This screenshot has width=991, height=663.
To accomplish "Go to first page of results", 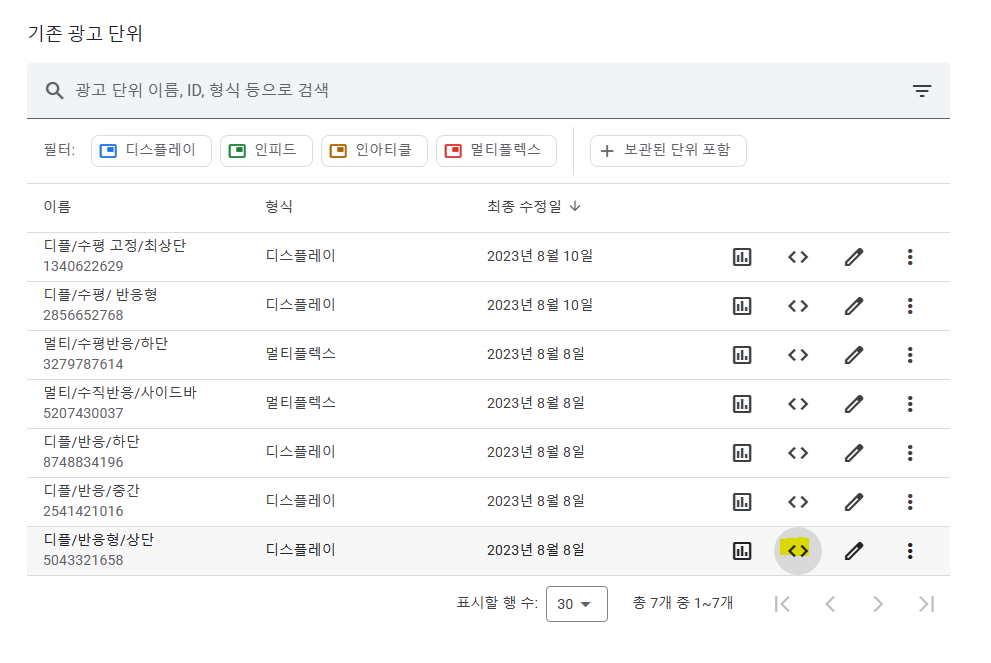I will click(782, 604).
